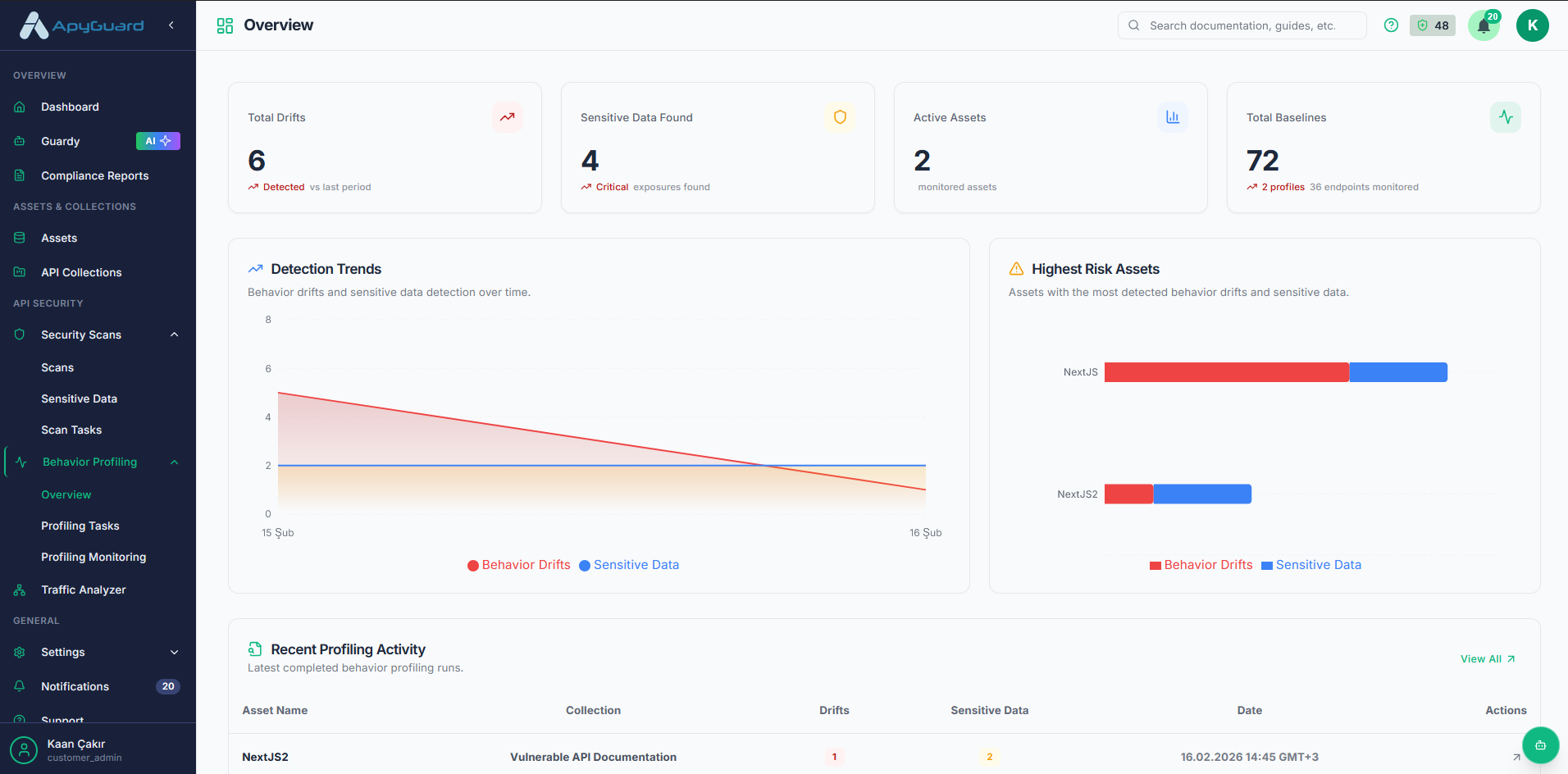The height and width of the screenshot is (774, 1568).
Task: Toggle Sensitive Data in Detection Trends legend
Action: (x=629, y=565)
